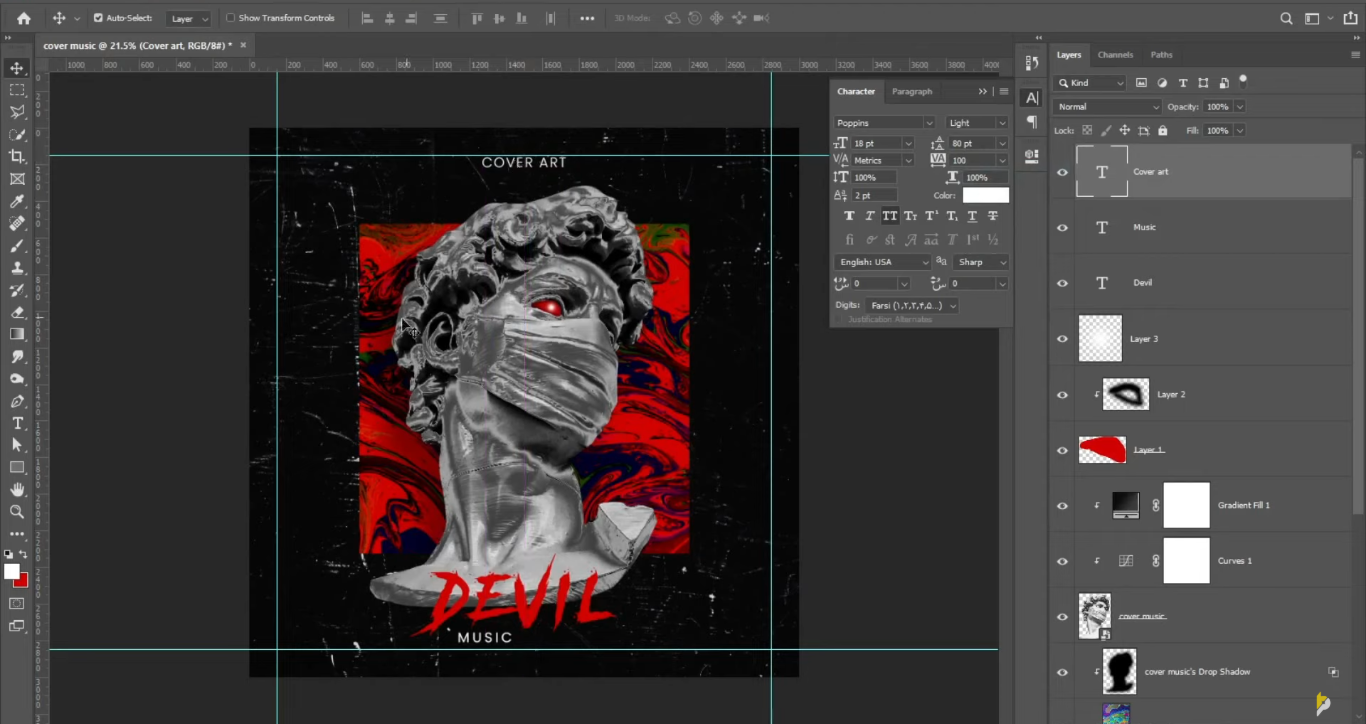Select the Rectangular Marquee tool

coord(16,90)
